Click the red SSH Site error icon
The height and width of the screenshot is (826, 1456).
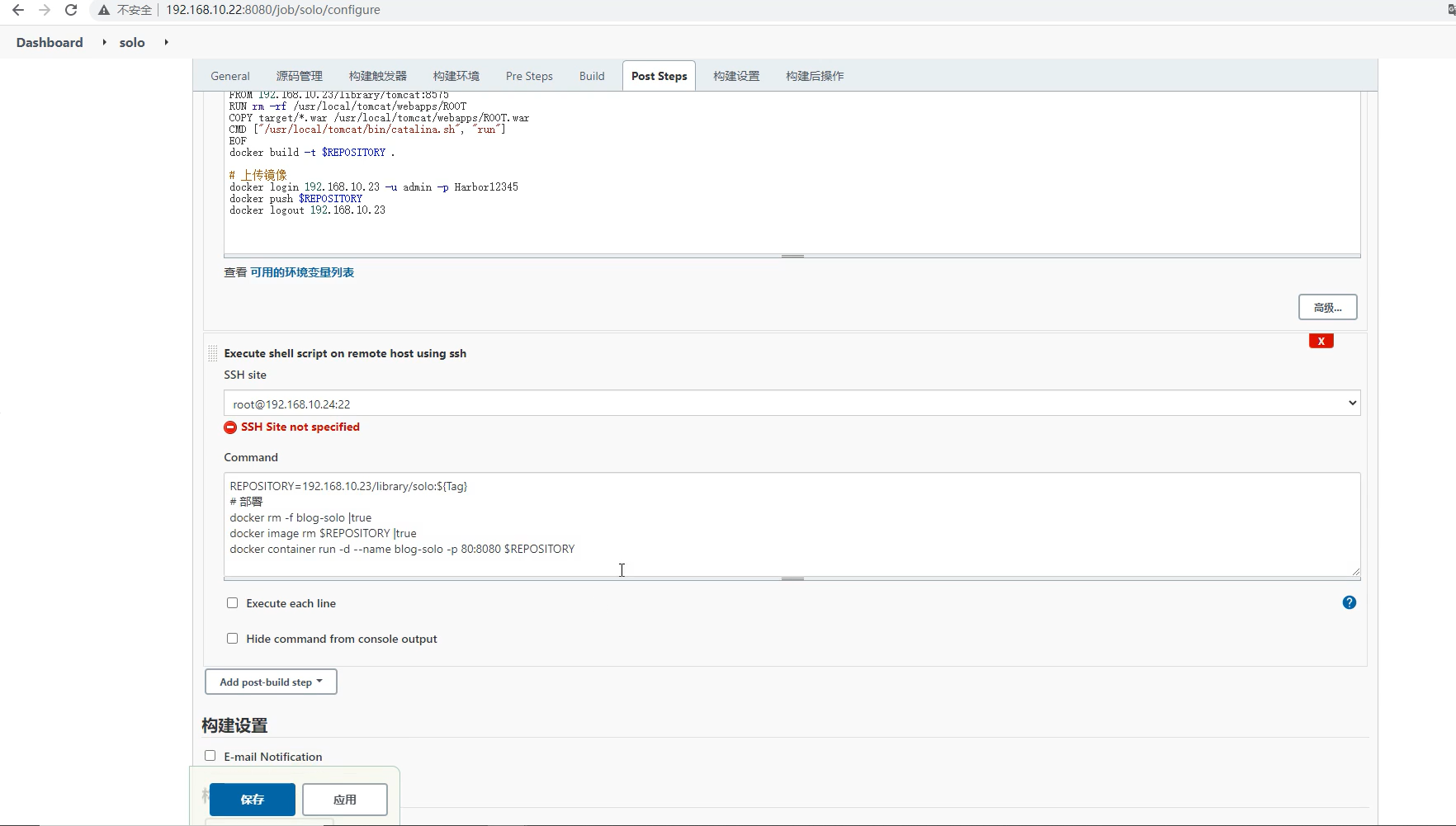(x=230, y=427)
